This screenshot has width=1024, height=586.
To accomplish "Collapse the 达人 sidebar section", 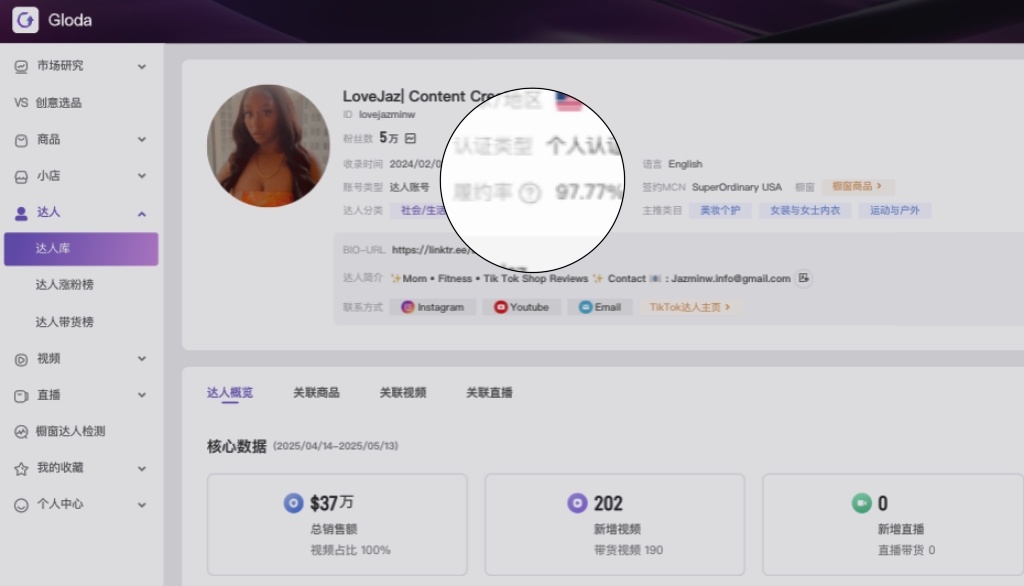I will click(x=142, y=212).
